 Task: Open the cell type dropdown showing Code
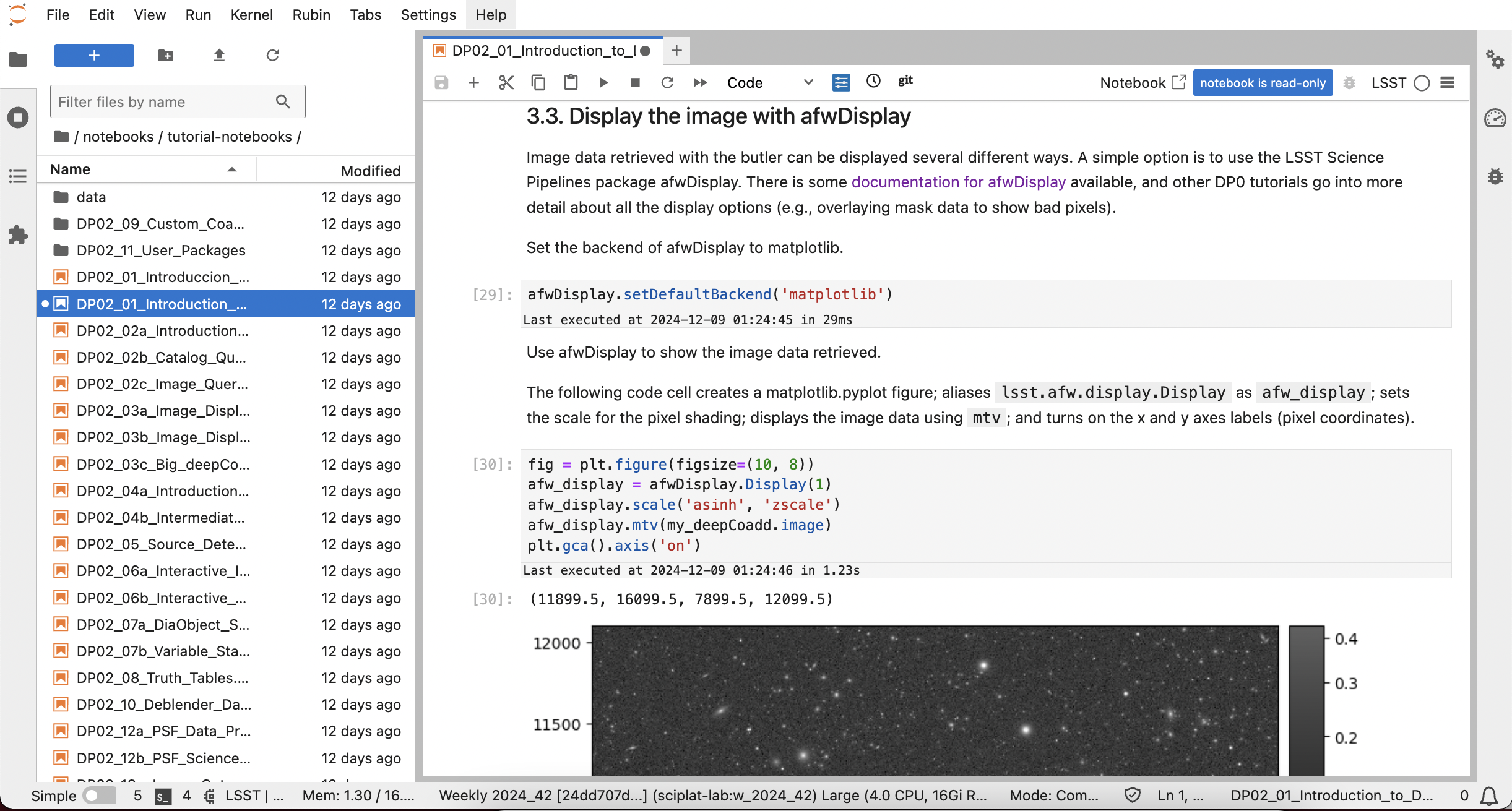pos(771,82)
